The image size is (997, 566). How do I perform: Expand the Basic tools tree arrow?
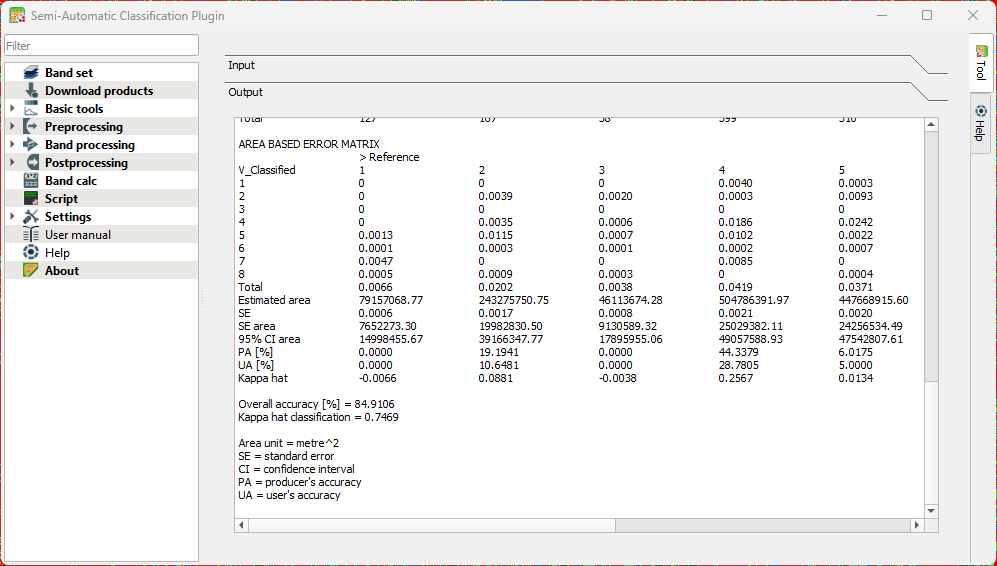[12, 109]
